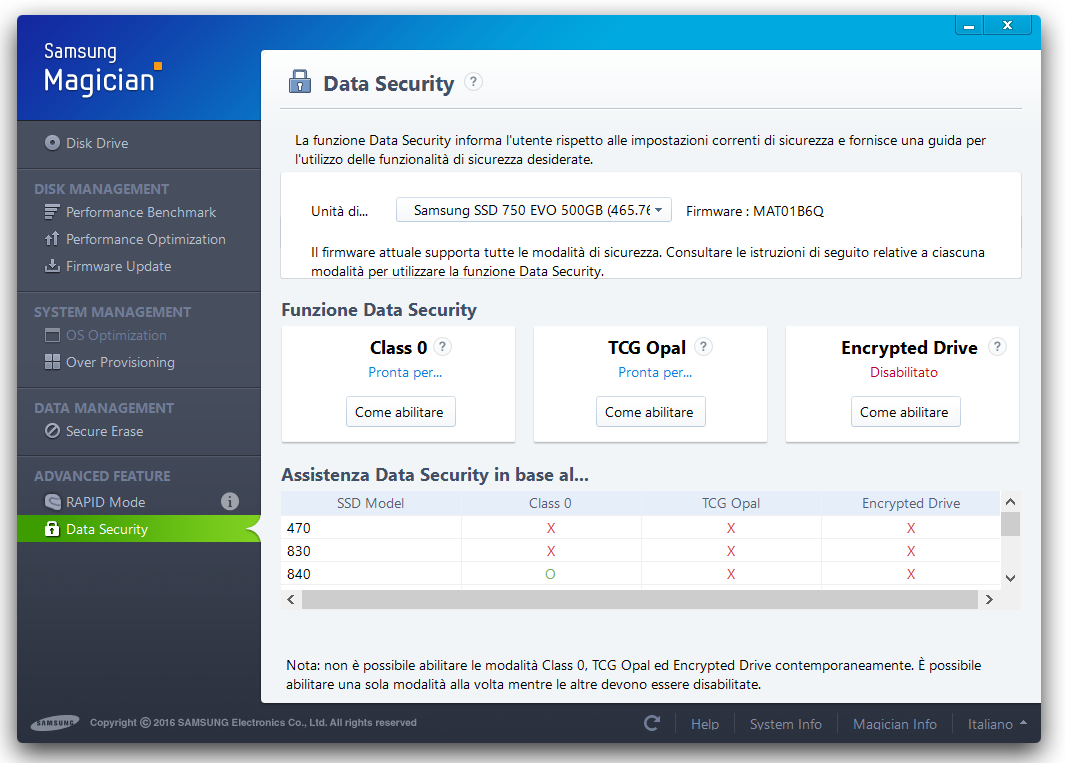Select the 830 model row
The image size is (1065, 763).
(x=640, y=551)
